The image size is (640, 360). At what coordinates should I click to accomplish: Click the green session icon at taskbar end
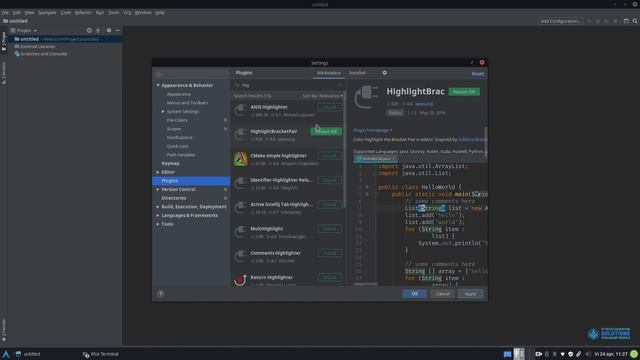click(634, 354)
